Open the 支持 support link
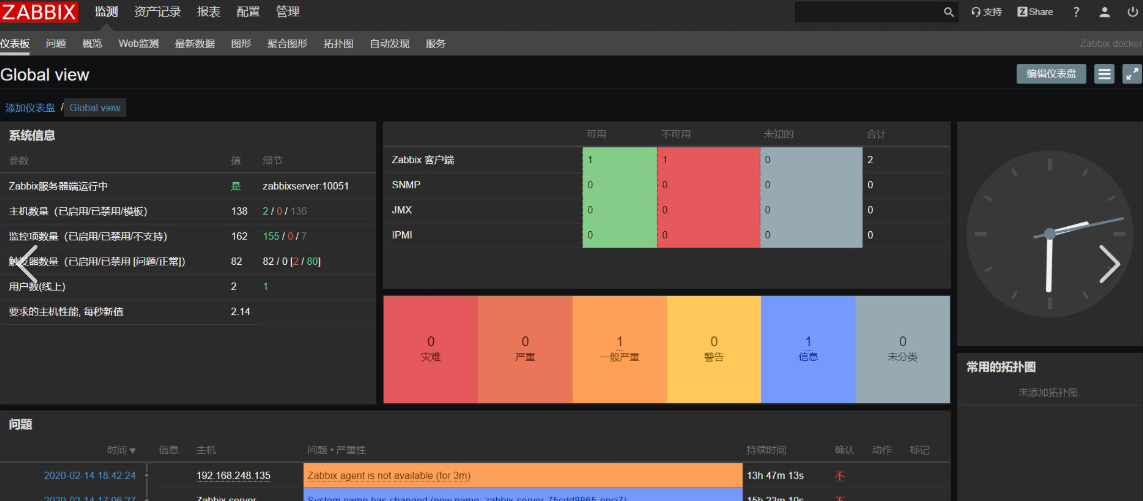The image size is (1143, 501). pyautogui.click(x=986, y=12)
